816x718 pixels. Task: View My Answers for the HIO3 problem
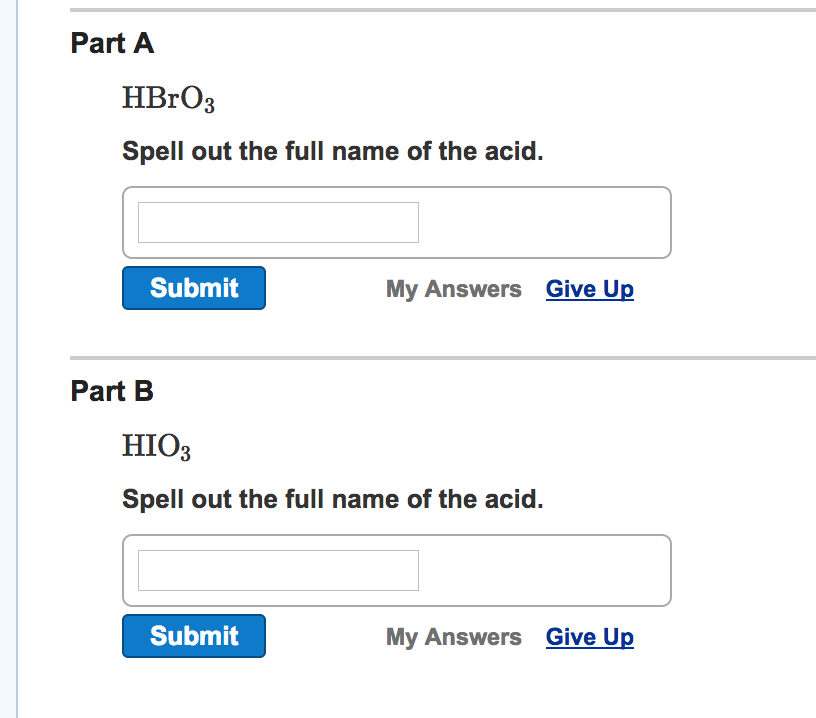tap(453, 636)
